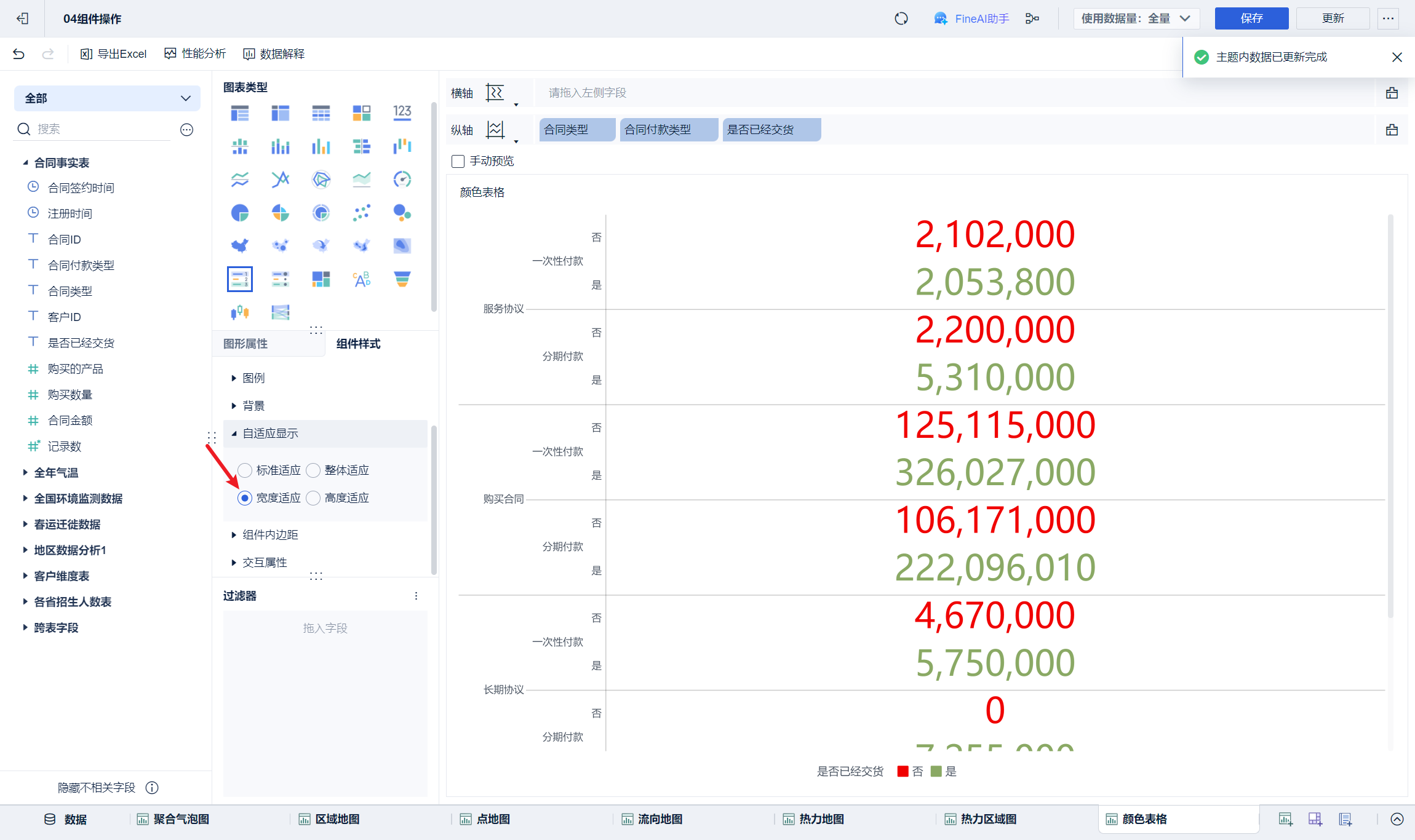Click 导出Excel in the toolbar

point(114,54)
